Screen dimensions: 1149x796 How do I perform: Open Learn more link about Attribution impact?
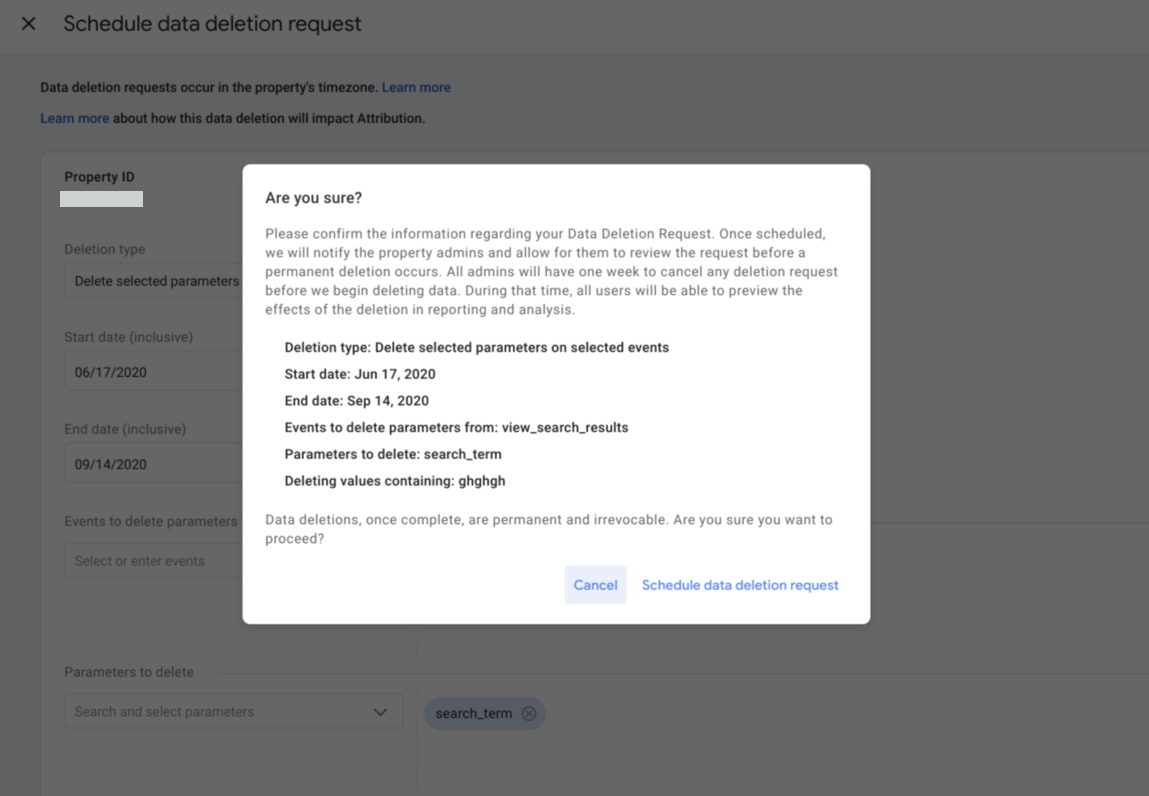click(74, 118)
